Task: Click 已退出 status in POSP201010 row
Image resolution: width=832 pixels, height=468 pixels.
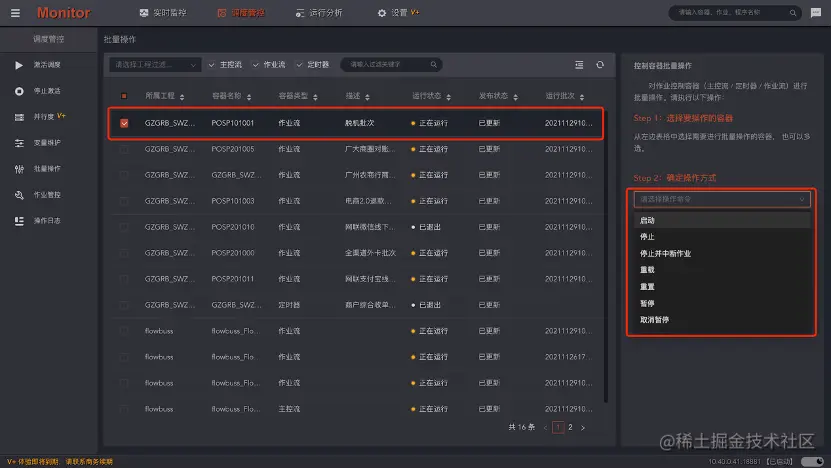Action: pos(426,227)
